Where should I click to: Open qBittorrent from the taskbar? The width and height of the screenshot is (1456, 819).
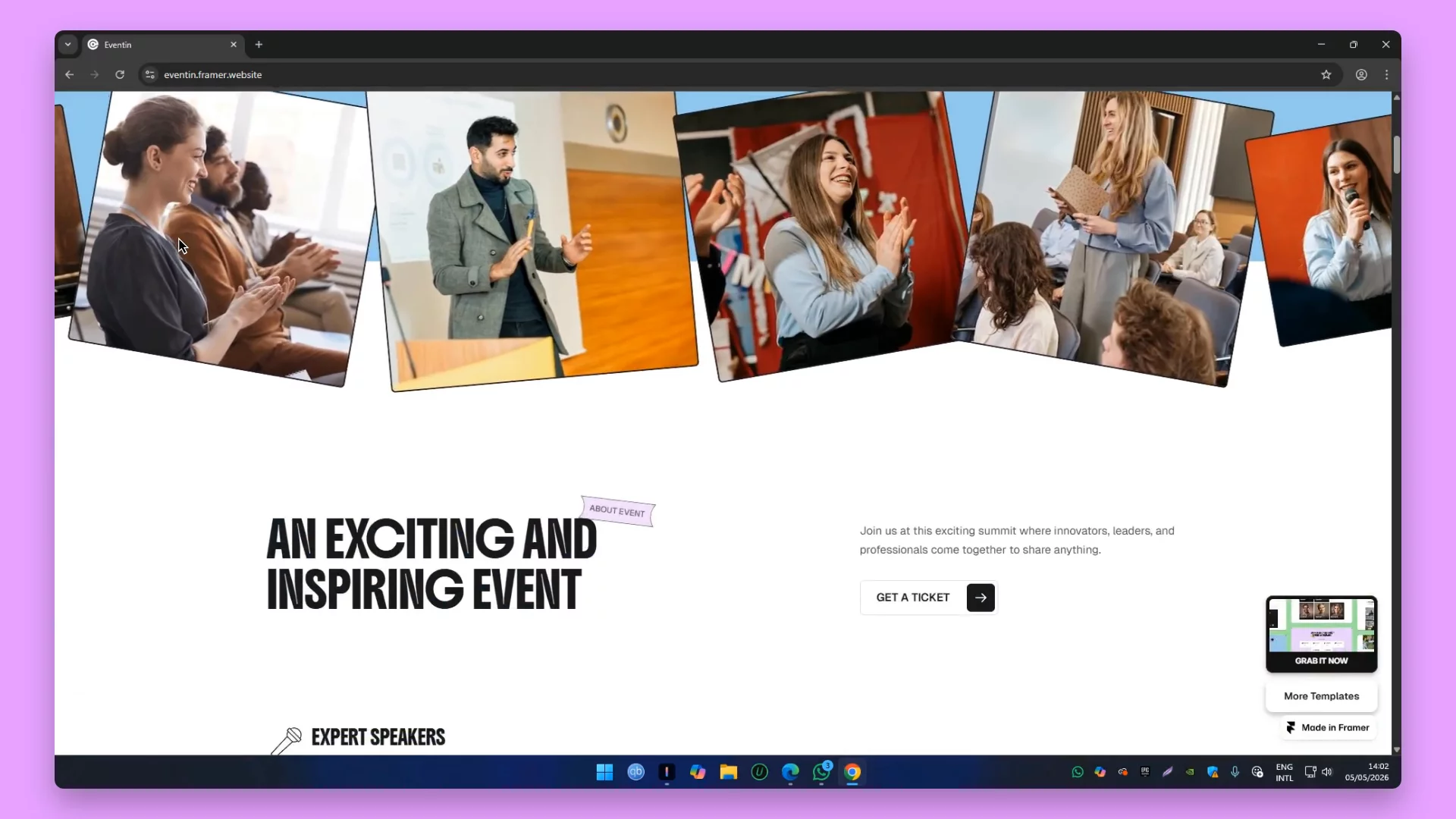pos(635,772)
